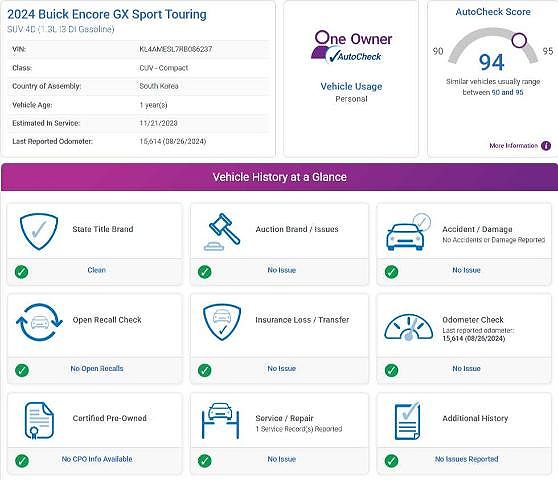
Task: Click the State Title Brand shield icon
Action: click(39, 231)
